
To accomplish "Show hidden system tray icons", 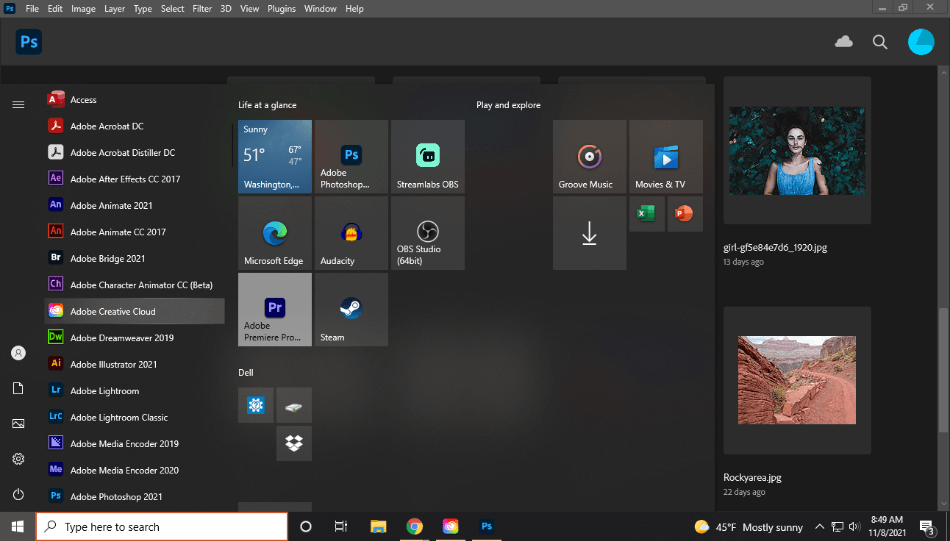I will (819, 526).
